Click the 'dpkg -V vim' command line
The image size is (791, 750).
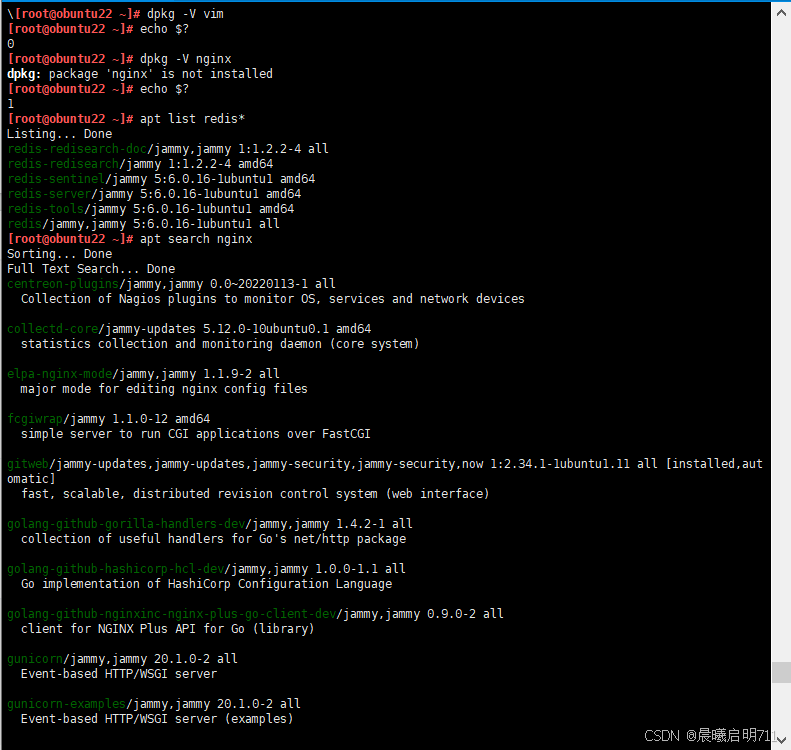(116, 14)
